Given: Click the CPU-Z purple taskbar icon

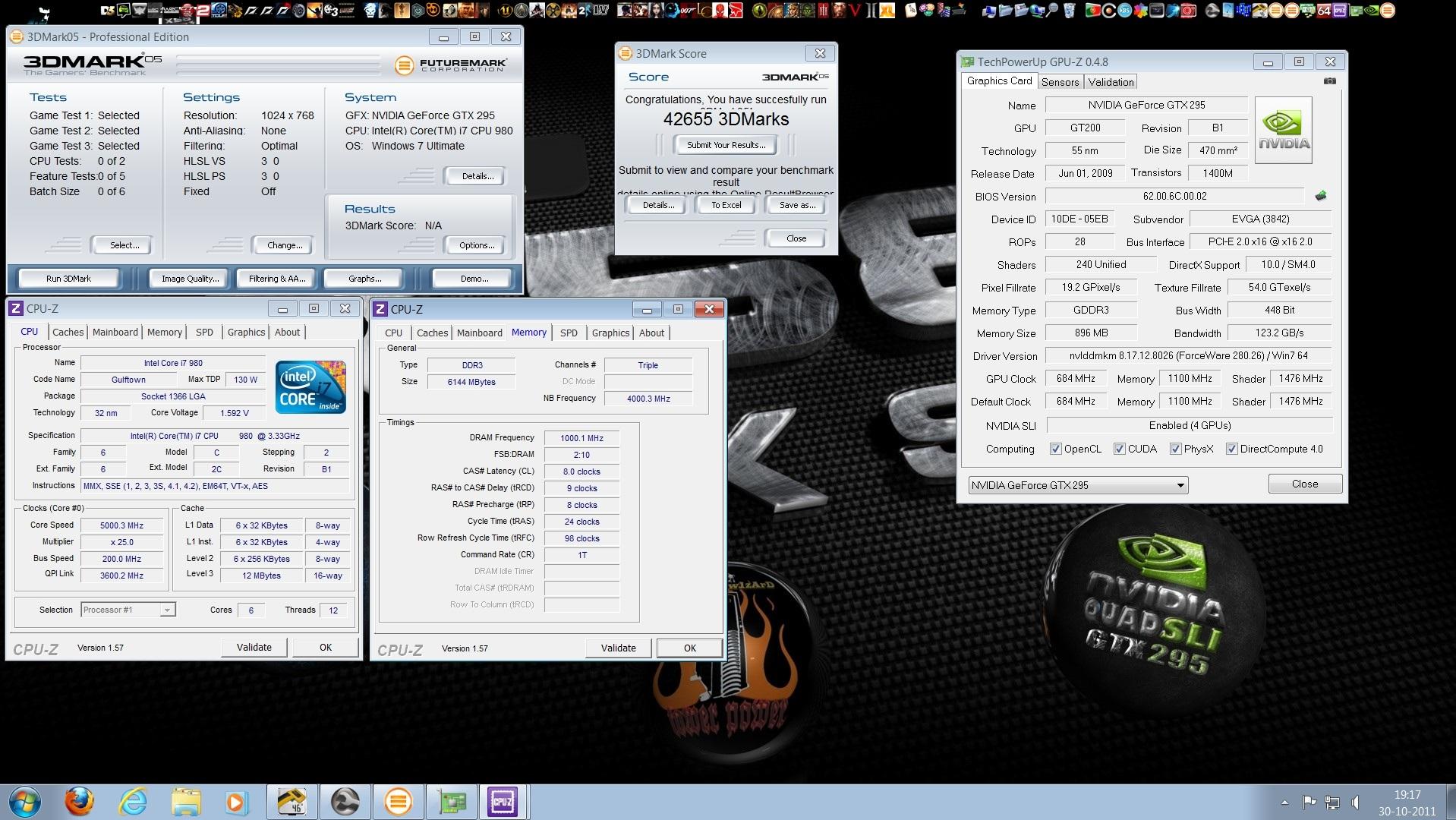Looking at the screenshot, I should pyautogui.click(x=503, y=802).
